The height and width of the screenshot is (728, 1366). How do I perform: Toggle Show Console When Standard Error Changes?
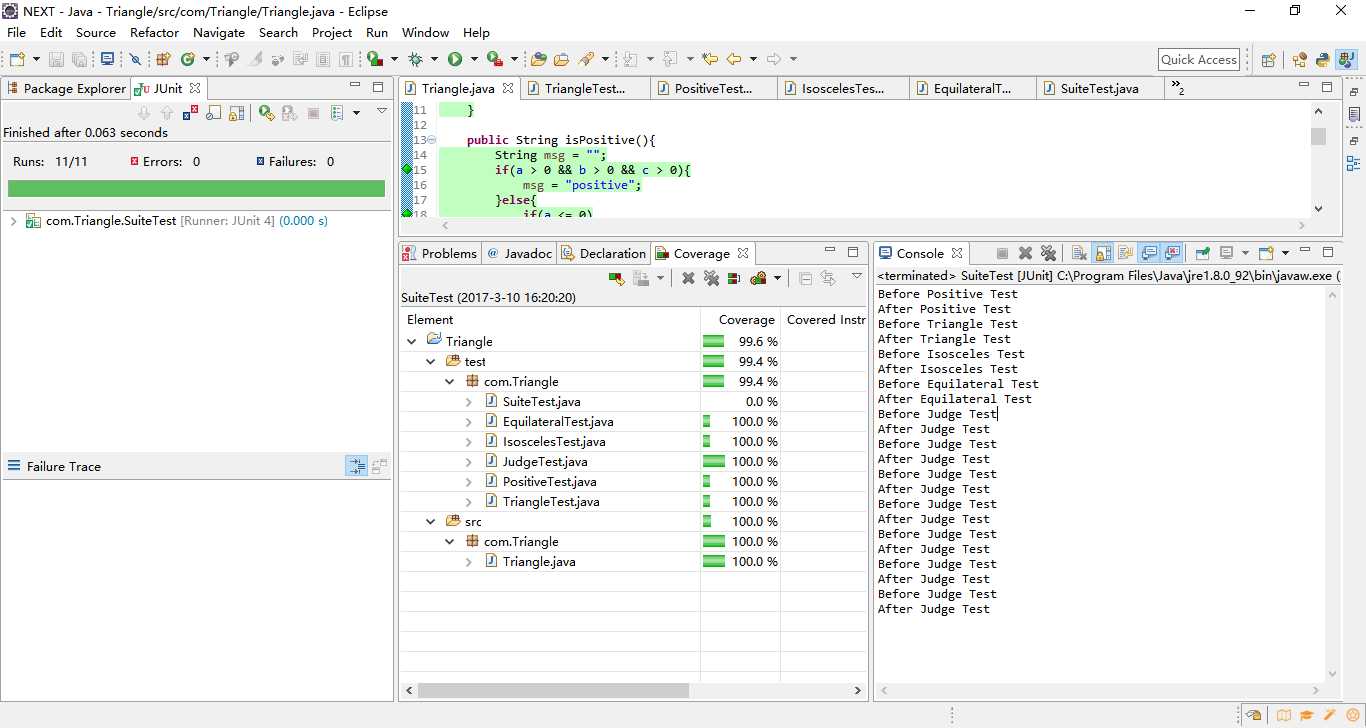click(x=1173, y=253)
